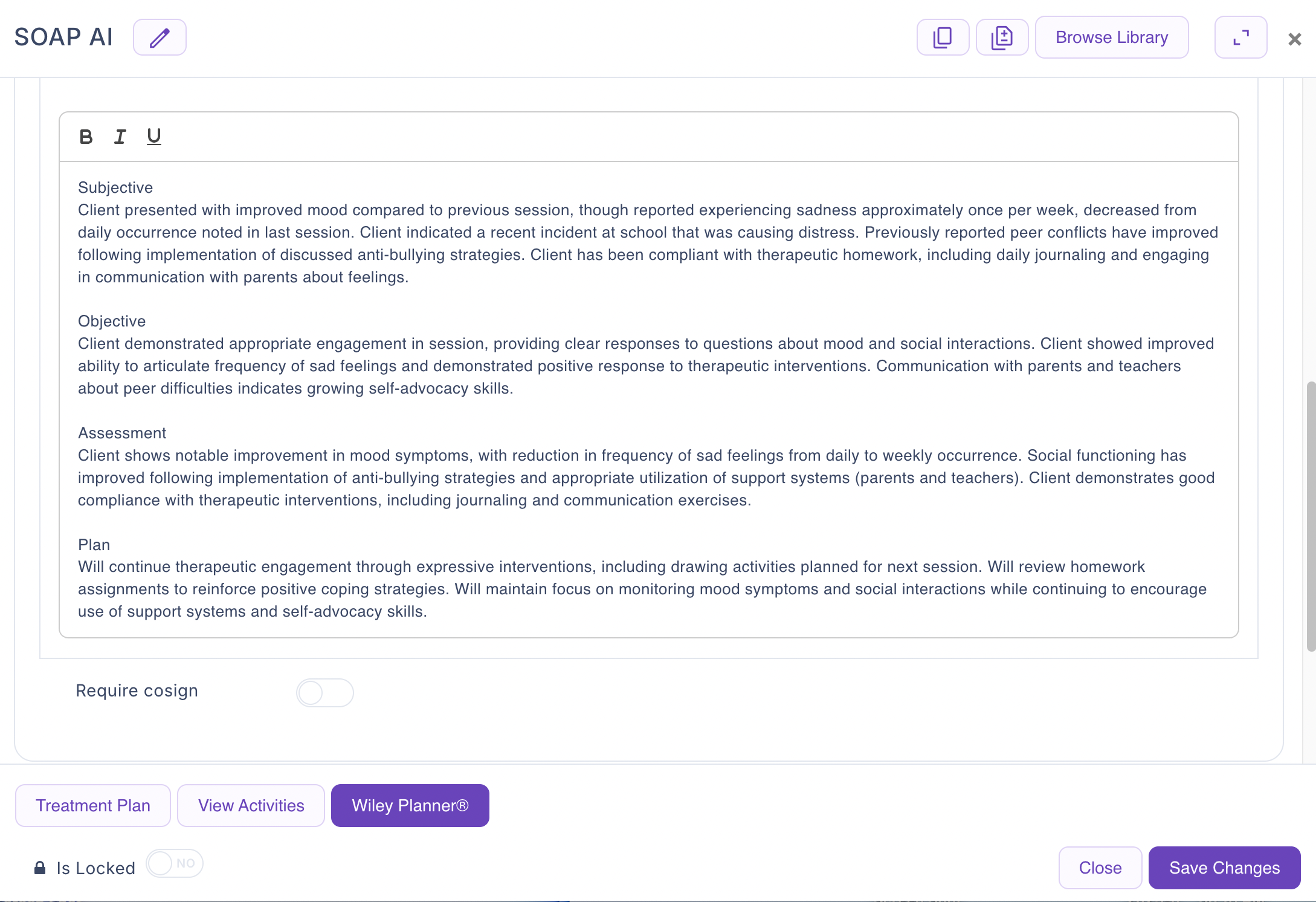Click the Assessment heading in the note
The height and width of the screenshot is (902, 1316).
[x=122, y=433]
